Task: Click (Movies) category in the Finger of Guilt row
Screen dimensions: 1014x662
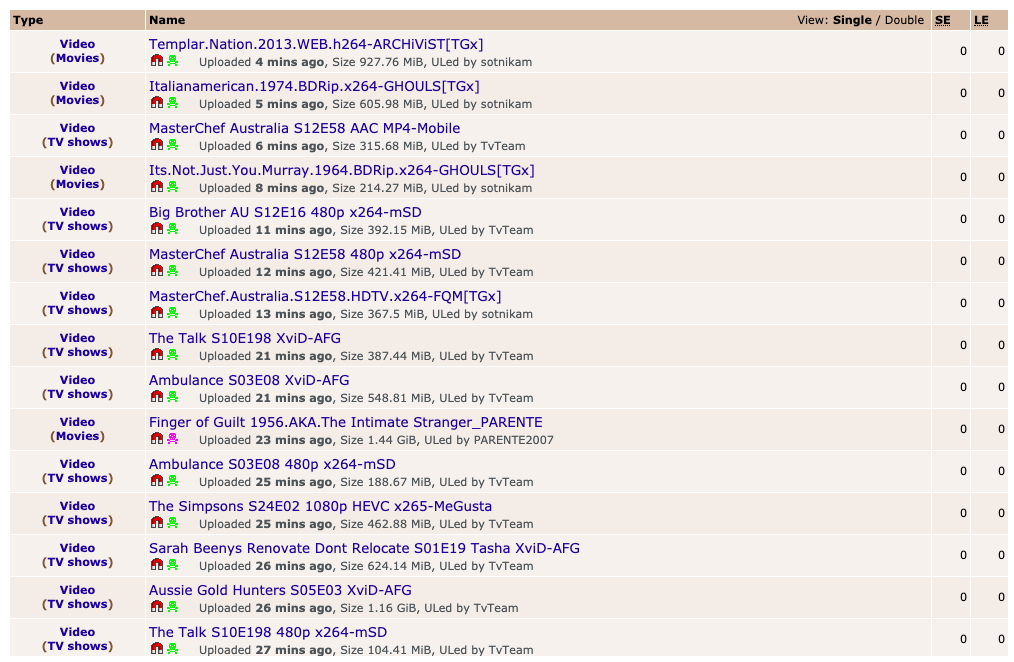Action: pyautogui.click(x=78, y=436)
